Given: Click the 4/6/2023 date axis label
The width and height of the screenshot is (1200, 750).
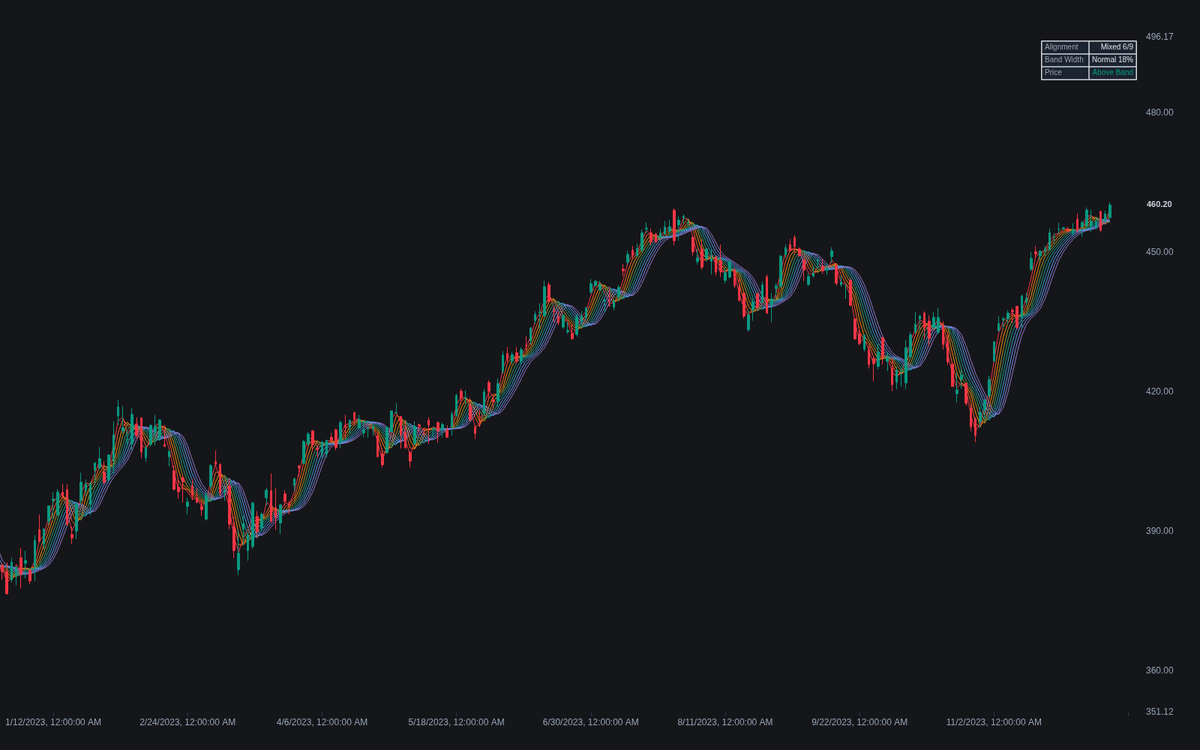Looking at the screenshot, I should click(322, 722).
